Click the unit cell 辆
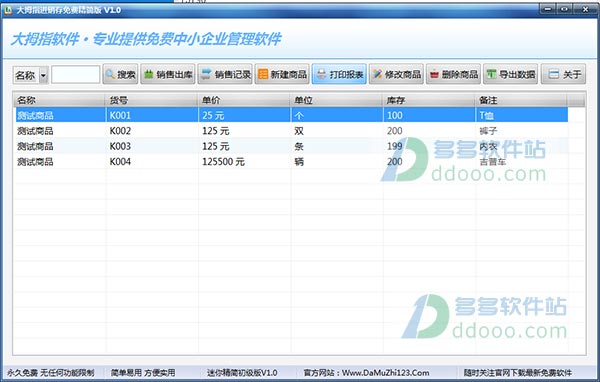 [x=299, y=162]
